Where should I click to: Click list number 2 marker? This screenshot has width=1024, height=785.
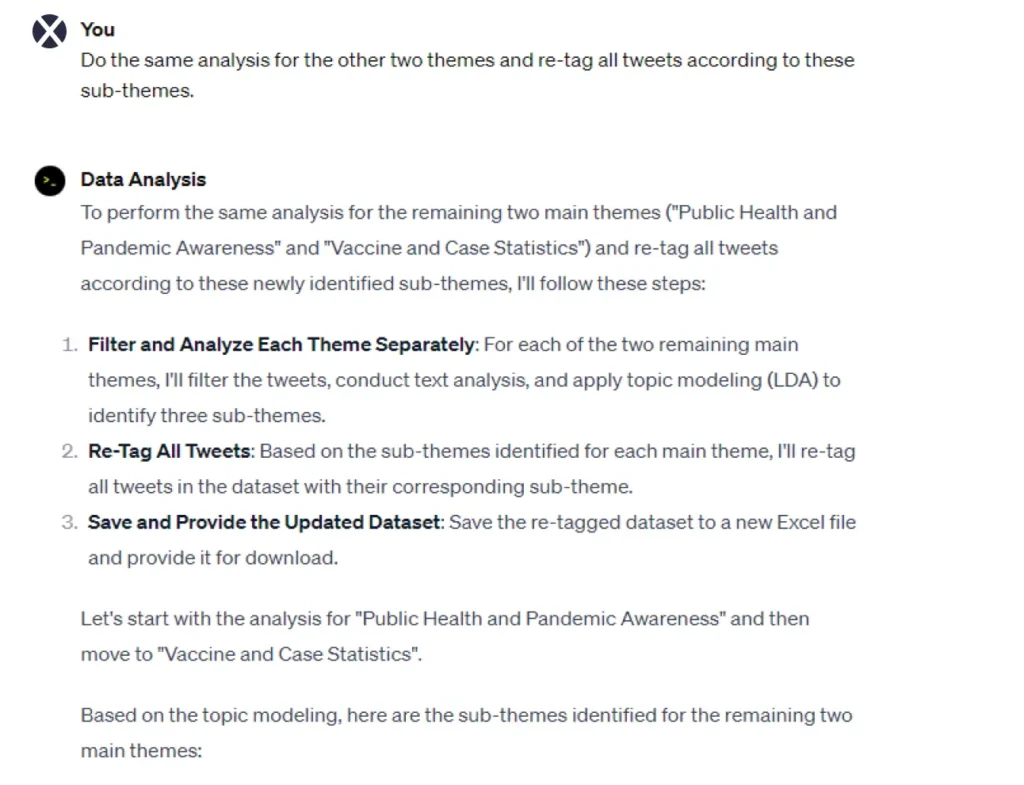(x=69, y=451)
